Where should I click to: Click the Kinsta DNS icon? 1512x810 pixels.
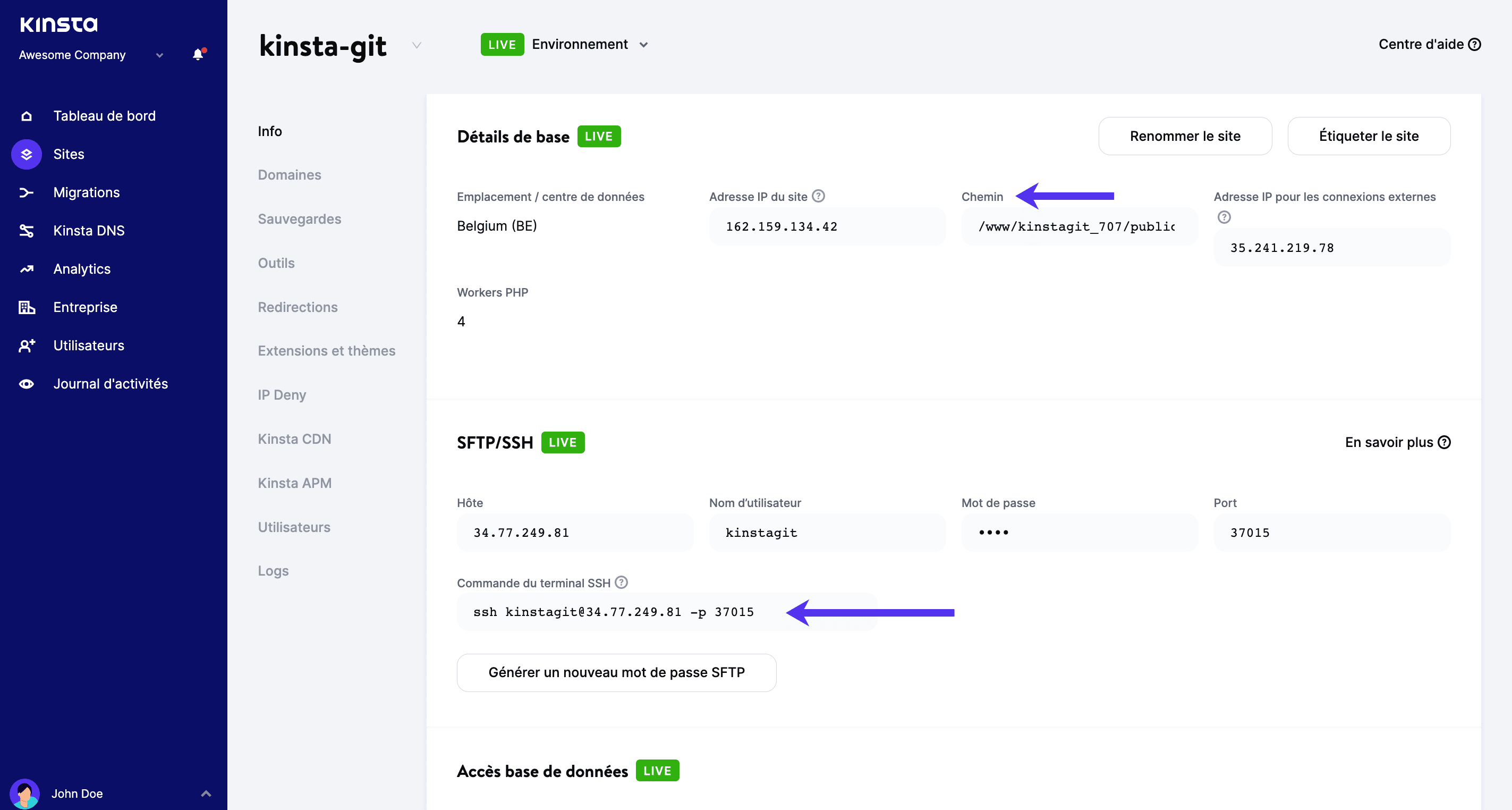[x=27, y=230]
